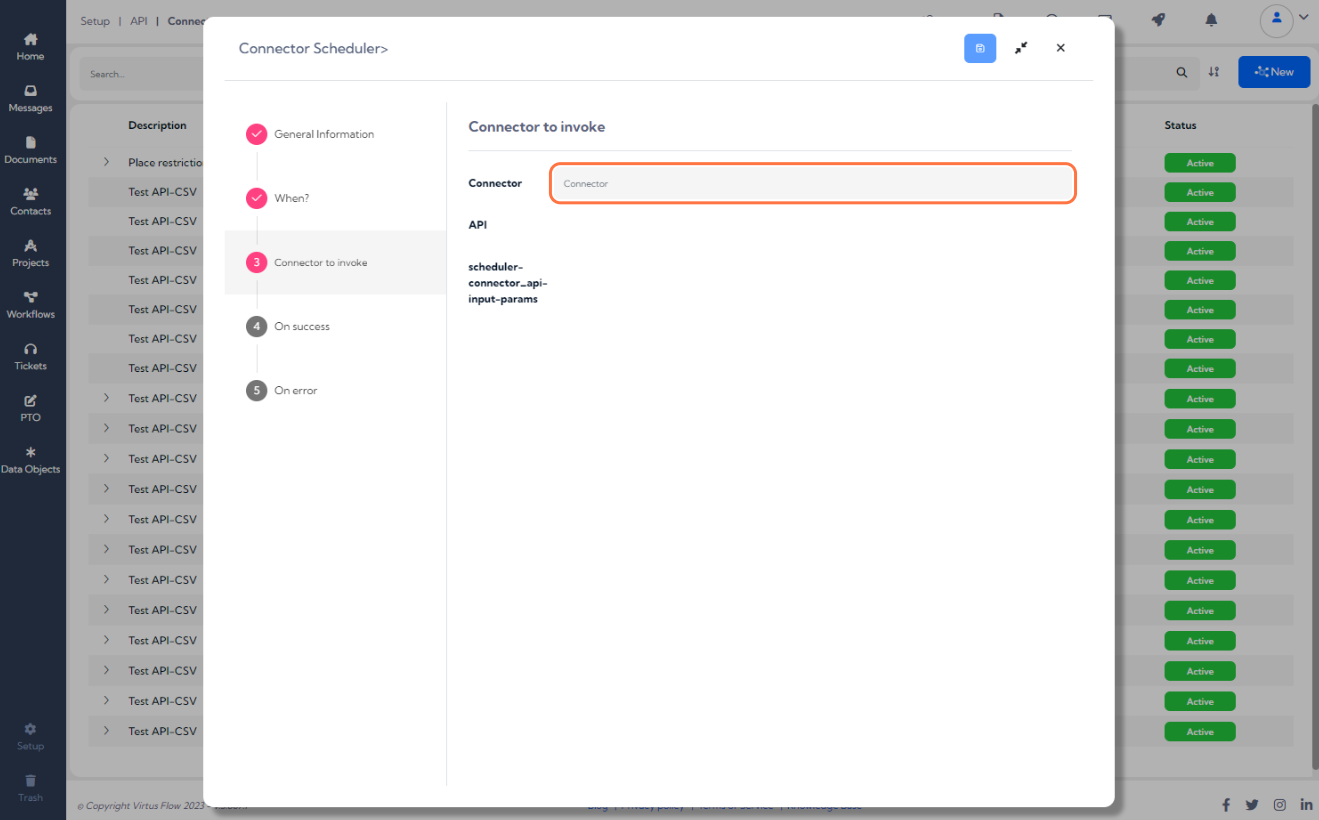Click the Connector Scheduler> dialog title
Viewport: 1319px width, 820px height.
[313, 48]
